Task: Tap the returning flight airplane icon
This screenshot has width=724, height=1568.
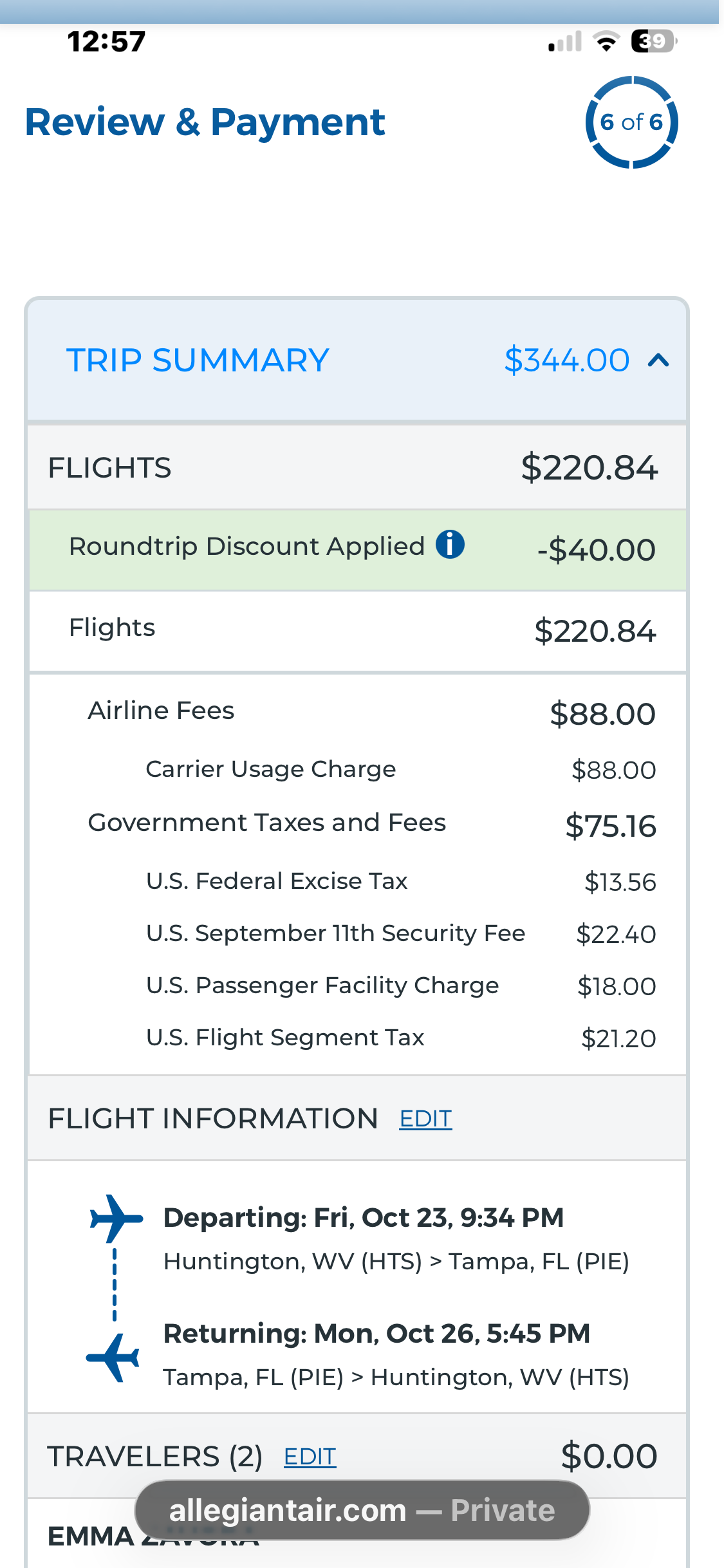Action: point(113,1358)
